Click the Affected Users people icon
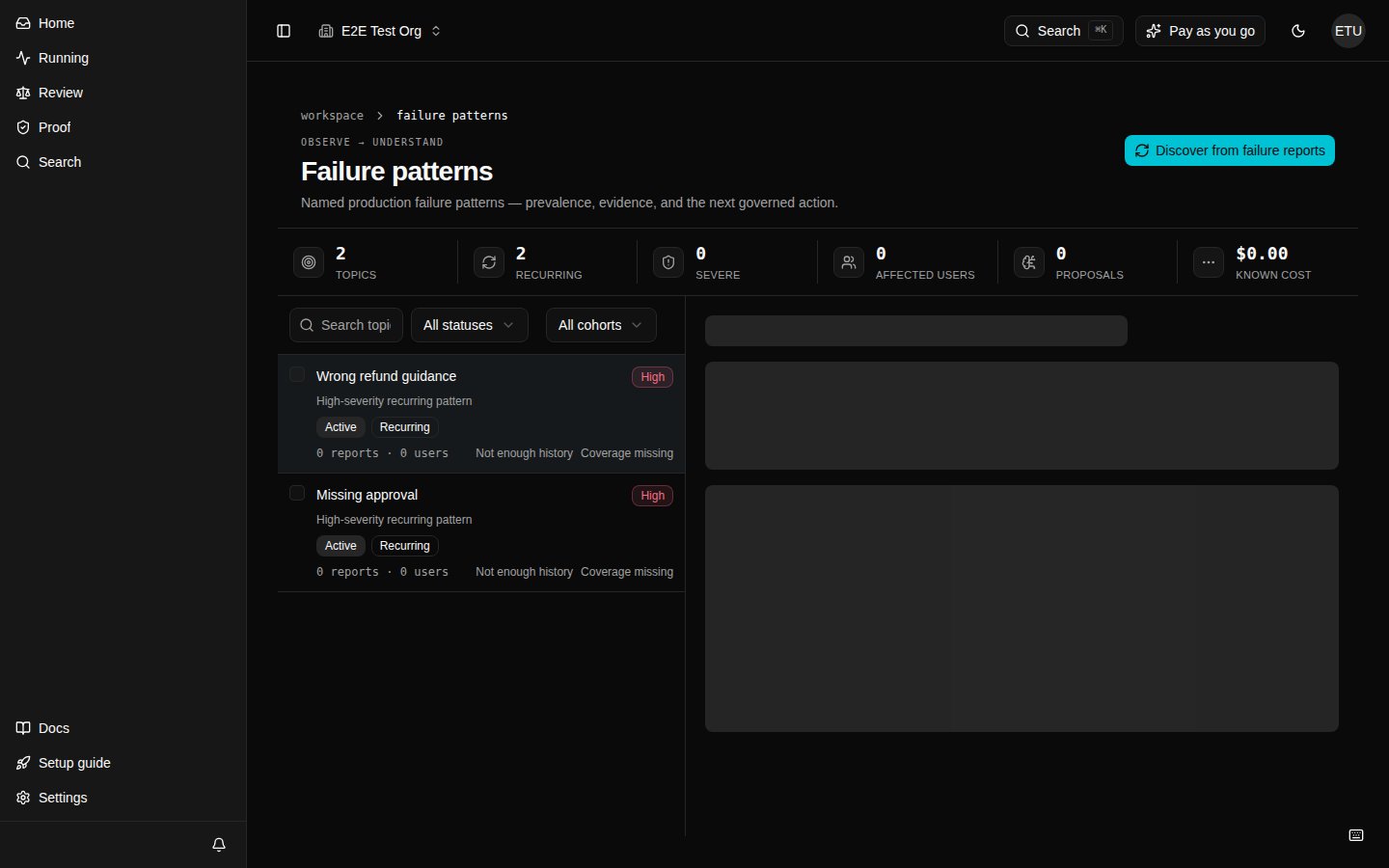 pos(849,262)
